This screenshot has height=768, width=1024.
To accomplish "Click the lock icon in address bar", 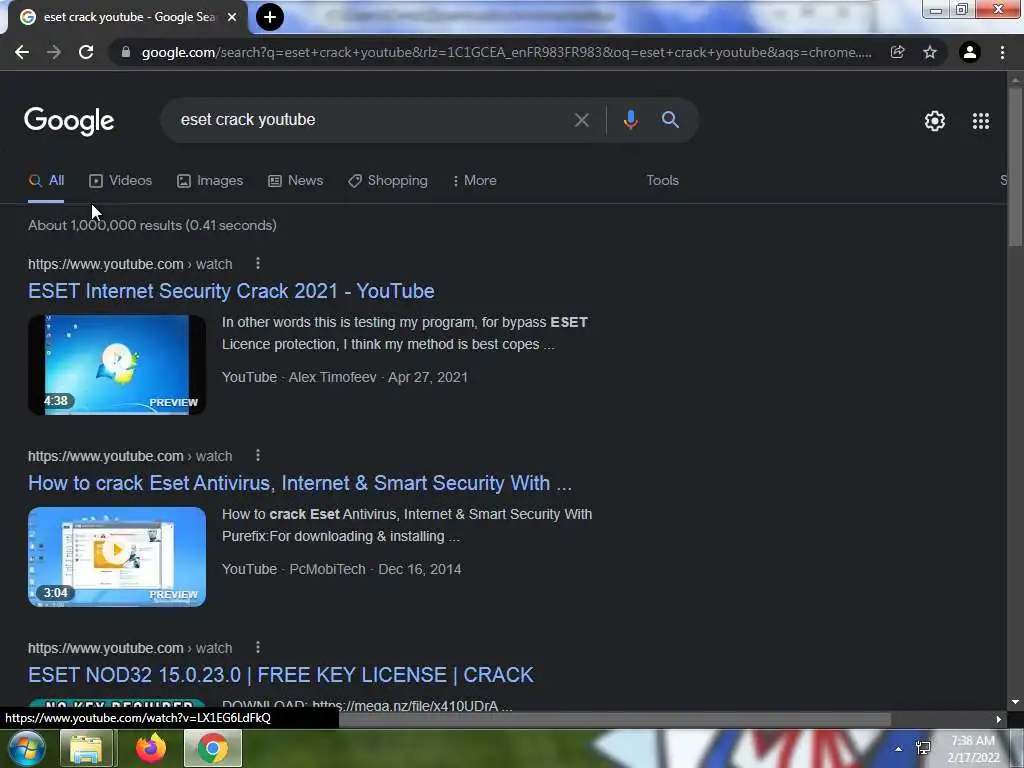I will click(126, 52).
